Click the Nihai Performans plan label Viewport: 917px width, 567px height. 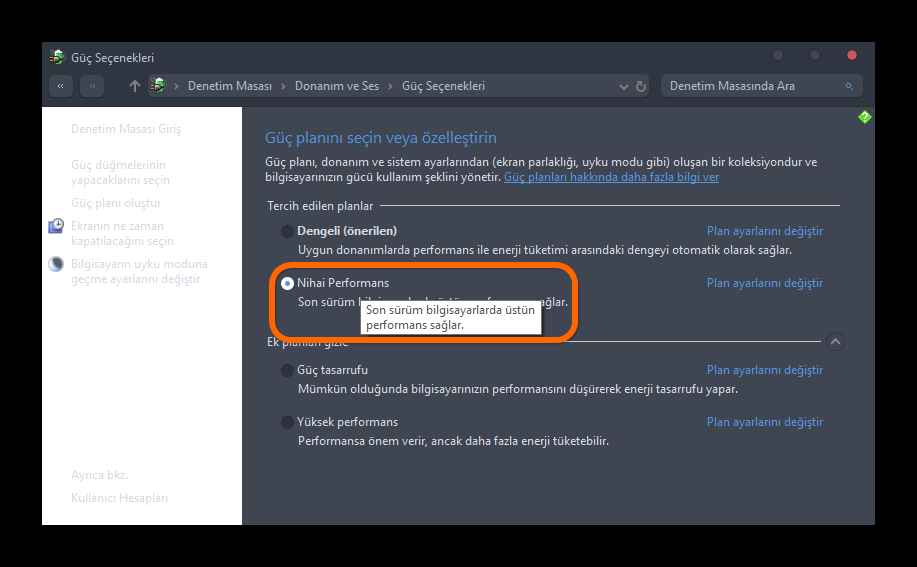pos(343,283)
